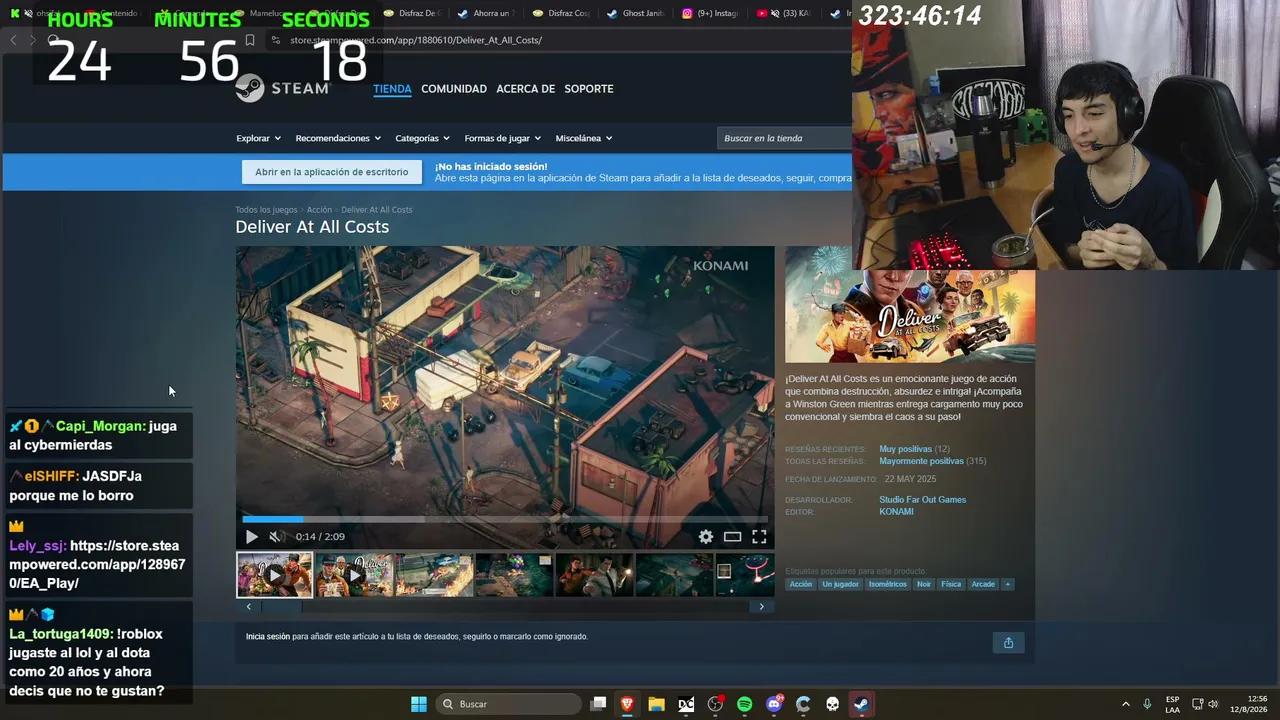1280x720 pixels.
Task: Switch to the Instagram browser tab
Action: (x=710, y=13)
